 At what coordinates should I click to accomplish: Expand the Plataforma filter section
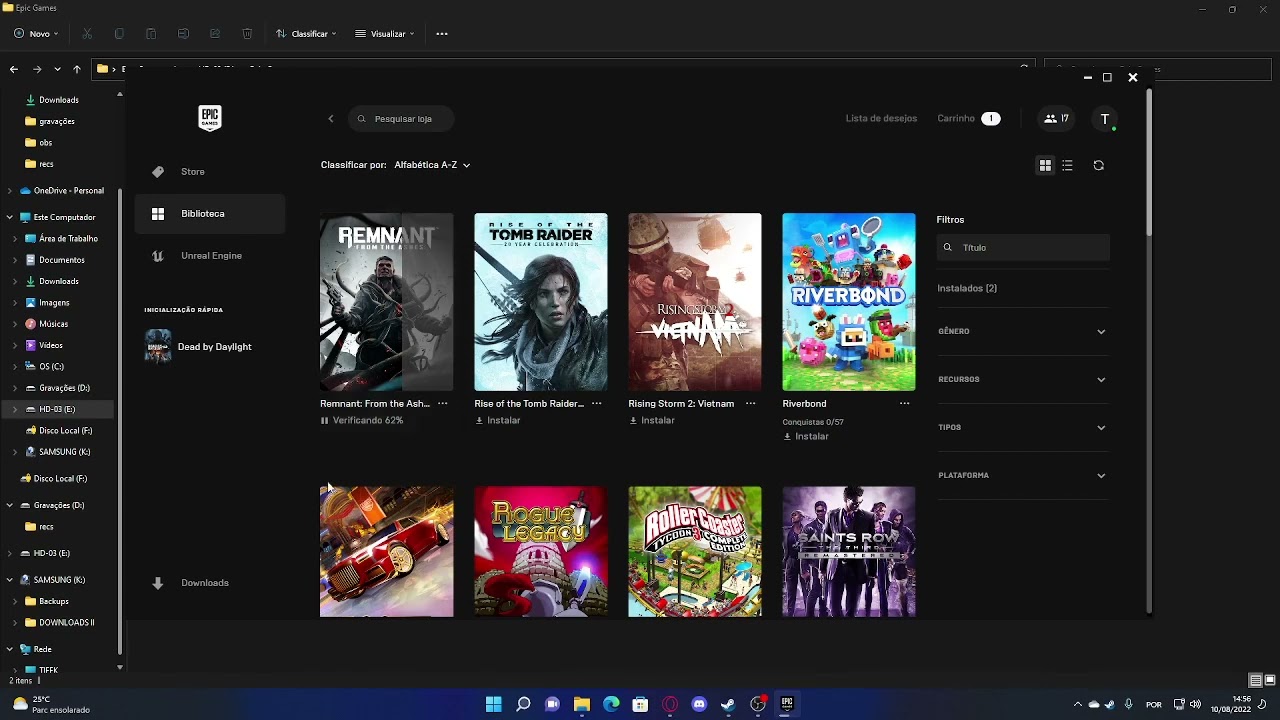click(x=1023, y=476)
